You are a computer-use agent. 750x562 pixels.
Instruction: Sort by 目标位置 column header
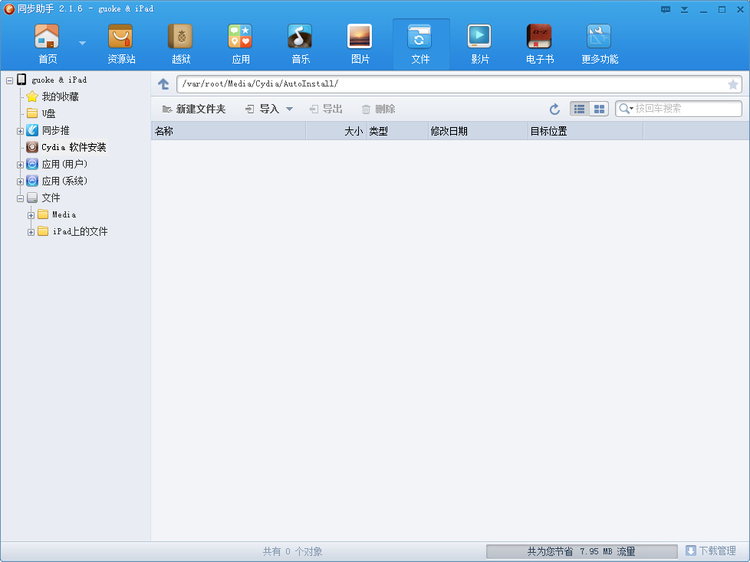click(585, 131)
